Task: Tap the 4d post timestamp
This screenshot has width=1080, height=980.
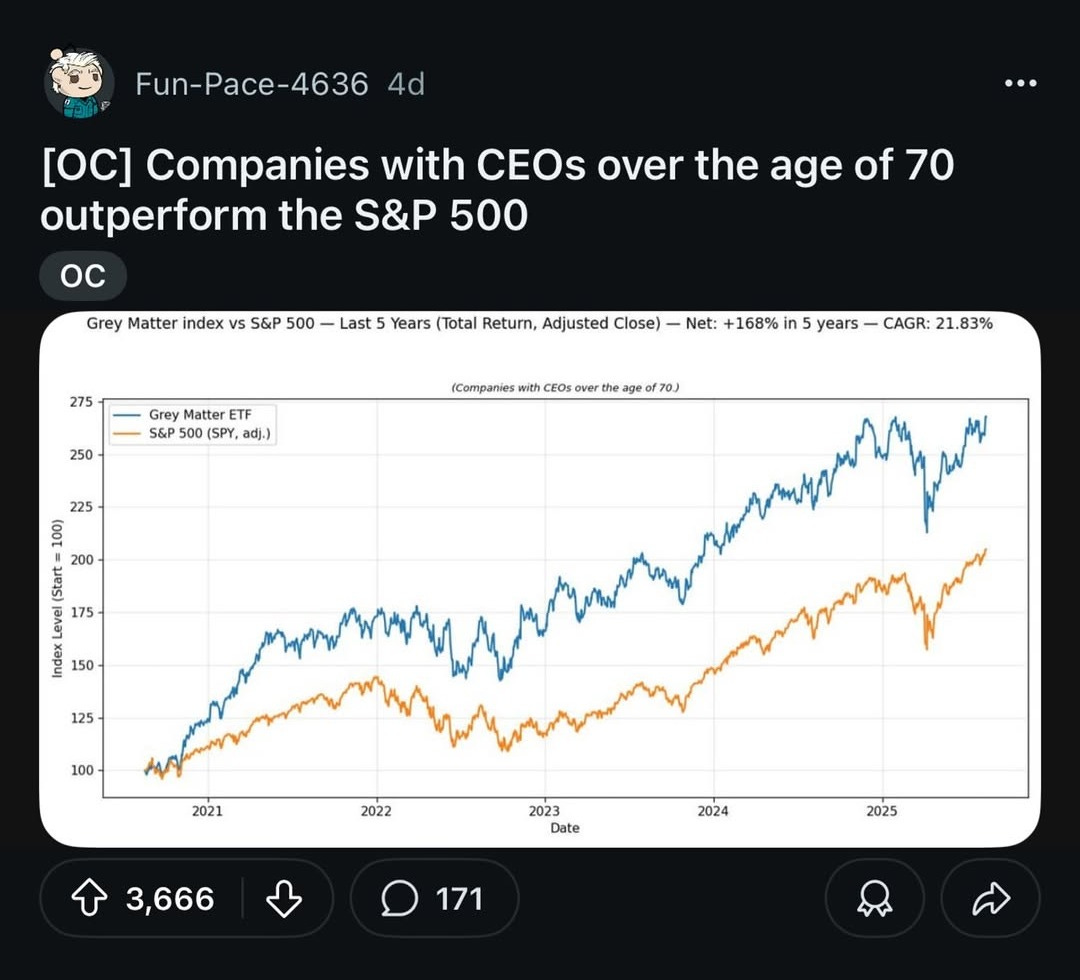Action: click(x=405, y=84)
